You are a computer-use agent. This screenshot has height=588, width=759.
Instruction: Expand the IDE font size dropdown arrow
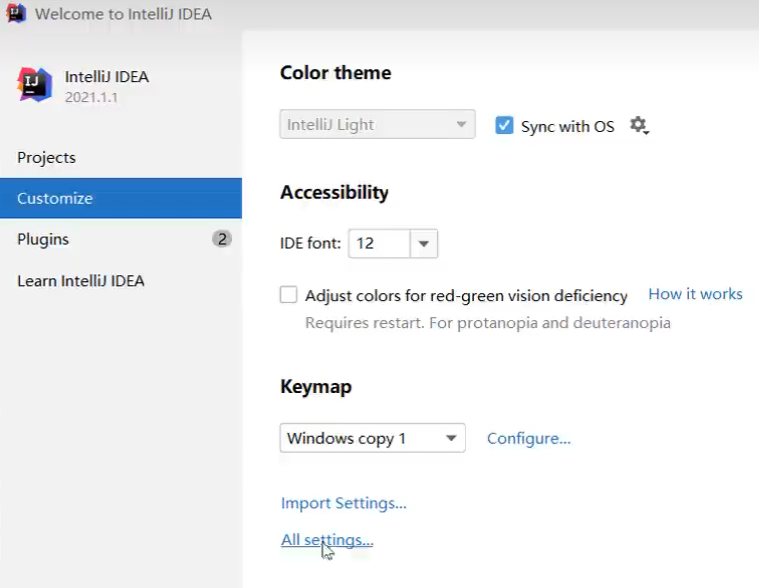point(424,243)
